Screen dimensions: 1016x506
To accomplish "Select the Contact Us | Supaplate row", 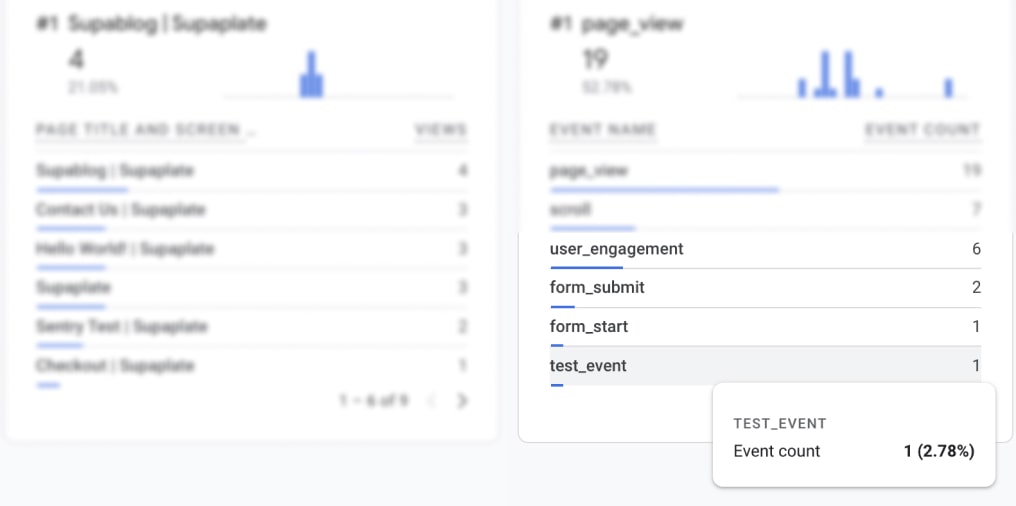I will [251, 210].
